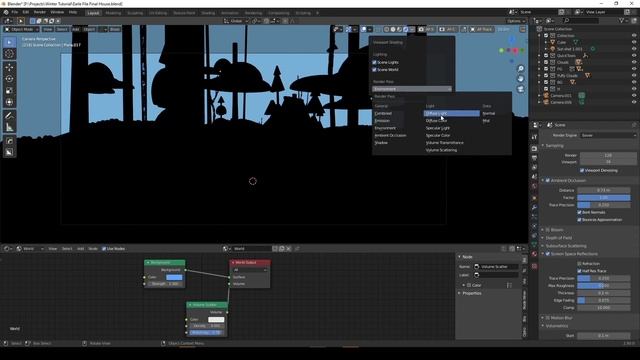Open the Render Pass dropdown field
This screenshot has width=640, height=360.
(412, 89)
